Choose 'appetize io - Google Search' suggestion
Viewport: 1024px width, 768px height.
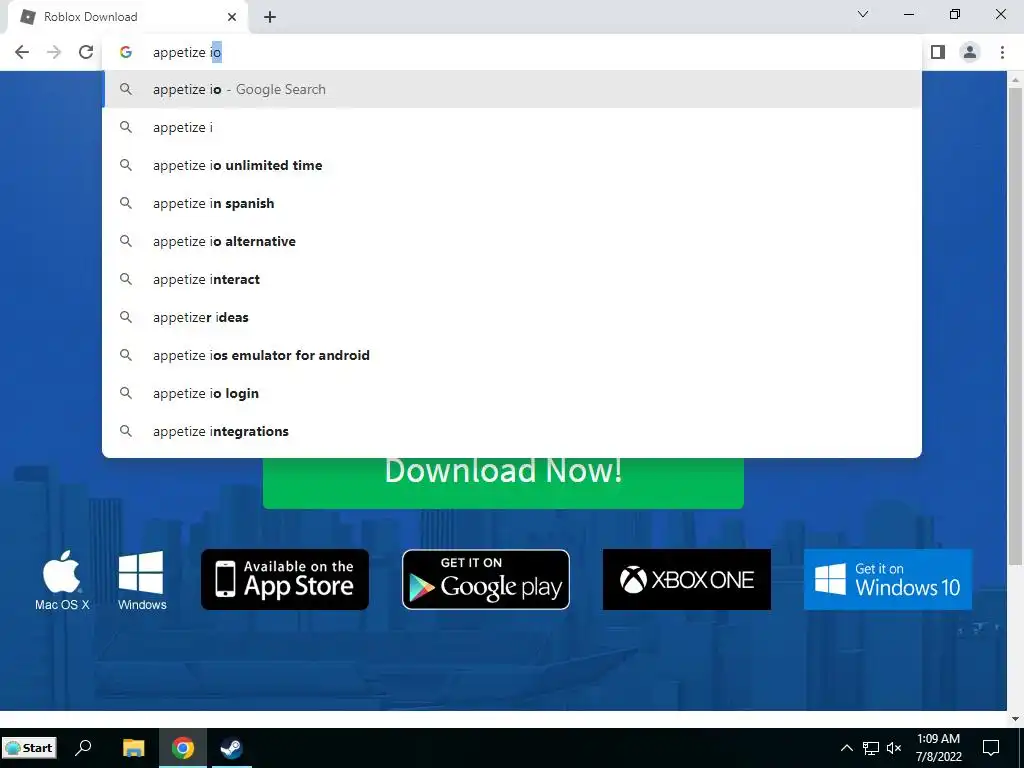click(x=512, y=89)
